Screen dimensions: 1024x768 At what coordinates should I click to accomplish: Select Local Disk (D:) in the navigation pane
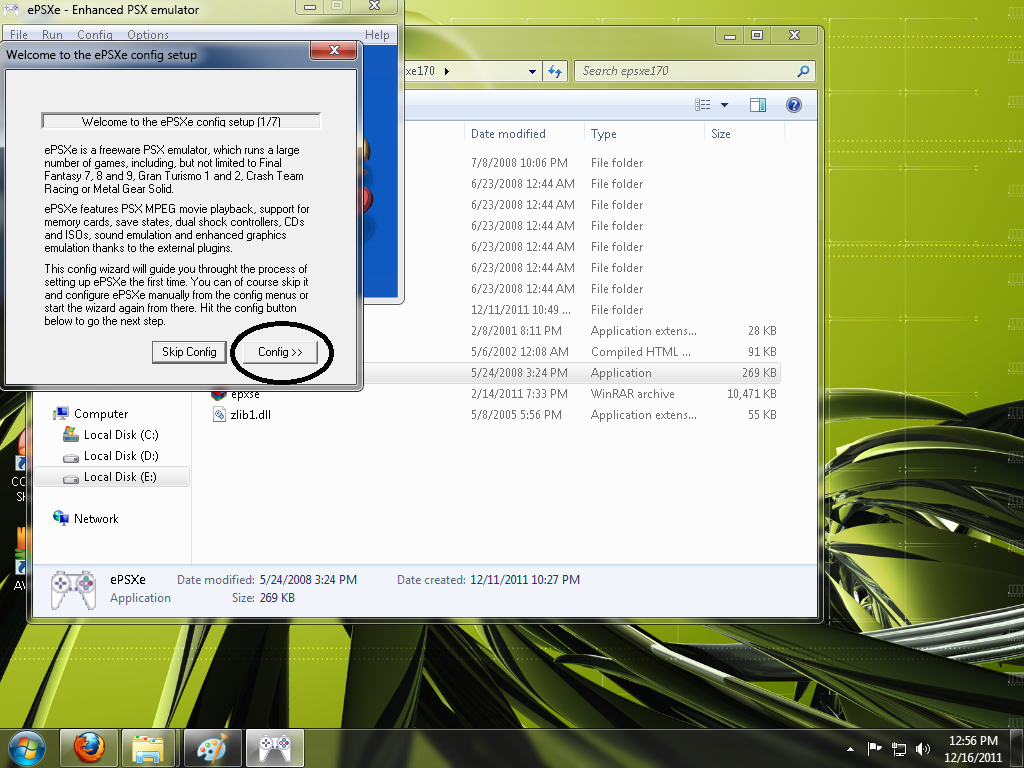[x=121, y=456]
